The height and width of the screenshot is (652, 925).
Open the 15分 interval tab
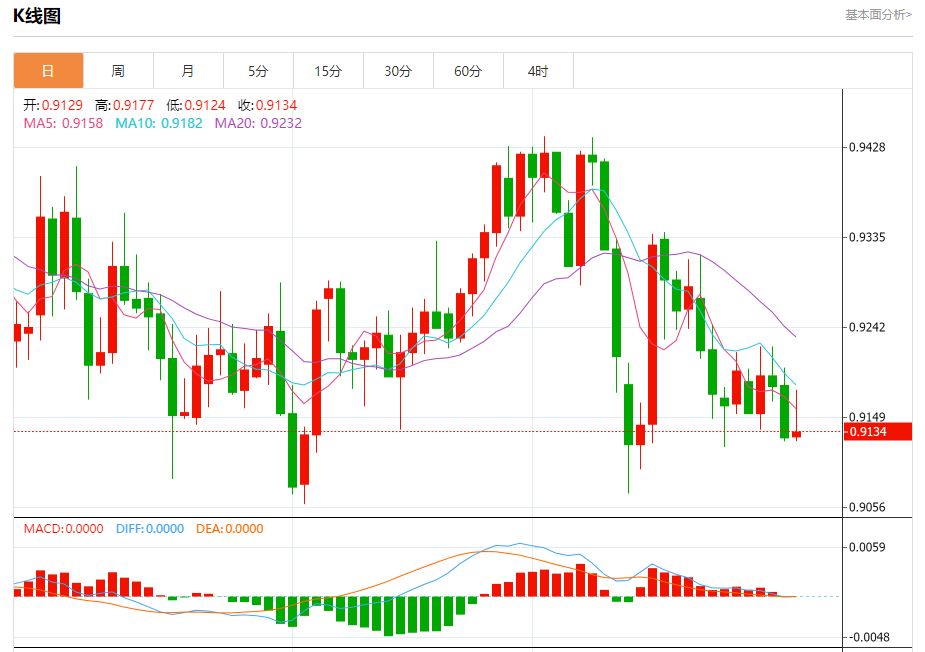[x=328, y=71]
